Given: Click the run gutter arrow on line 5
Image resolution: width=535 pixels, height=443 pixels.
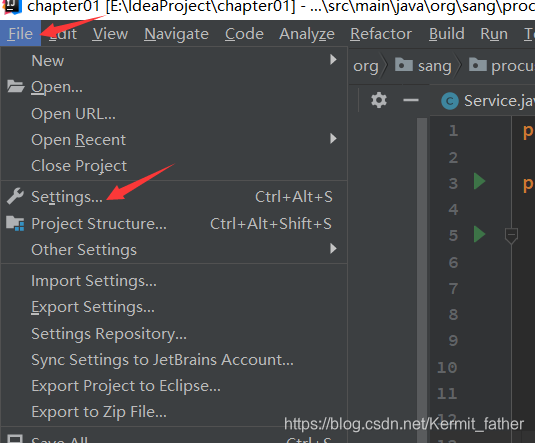Looking at the screenshot, I should coord(479,234).
